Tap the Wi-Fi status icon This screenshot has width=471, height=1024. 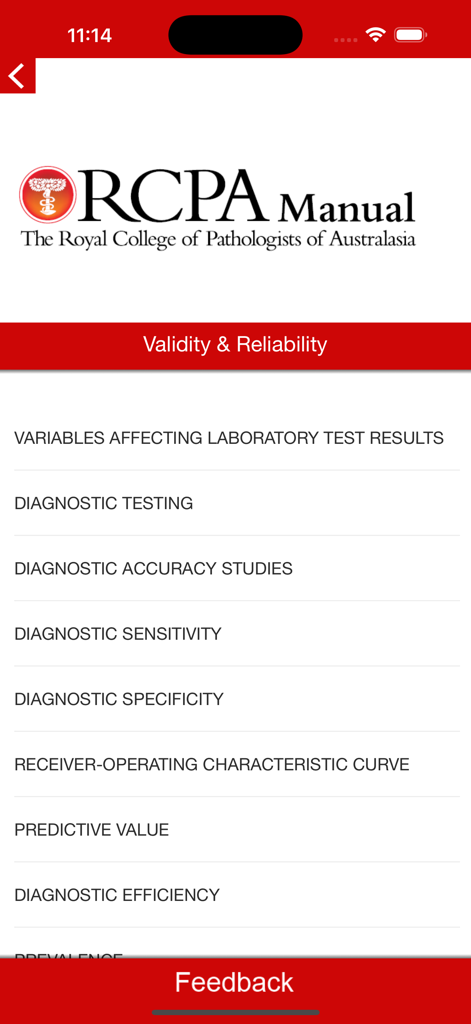tap(376, 35)
